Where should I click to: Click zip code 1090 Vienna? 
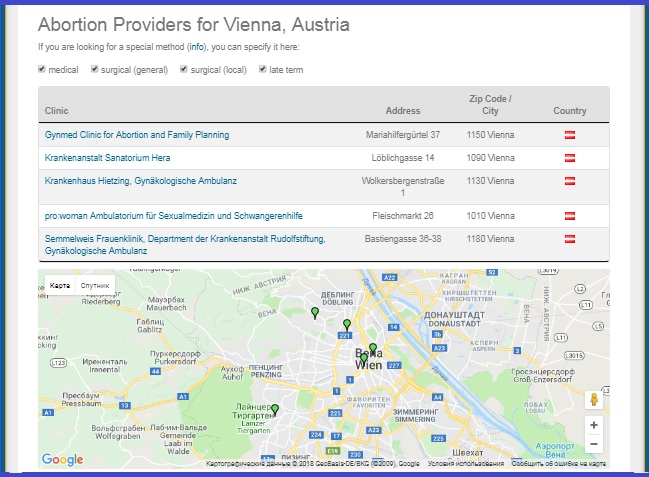click(x=490, y=158)
